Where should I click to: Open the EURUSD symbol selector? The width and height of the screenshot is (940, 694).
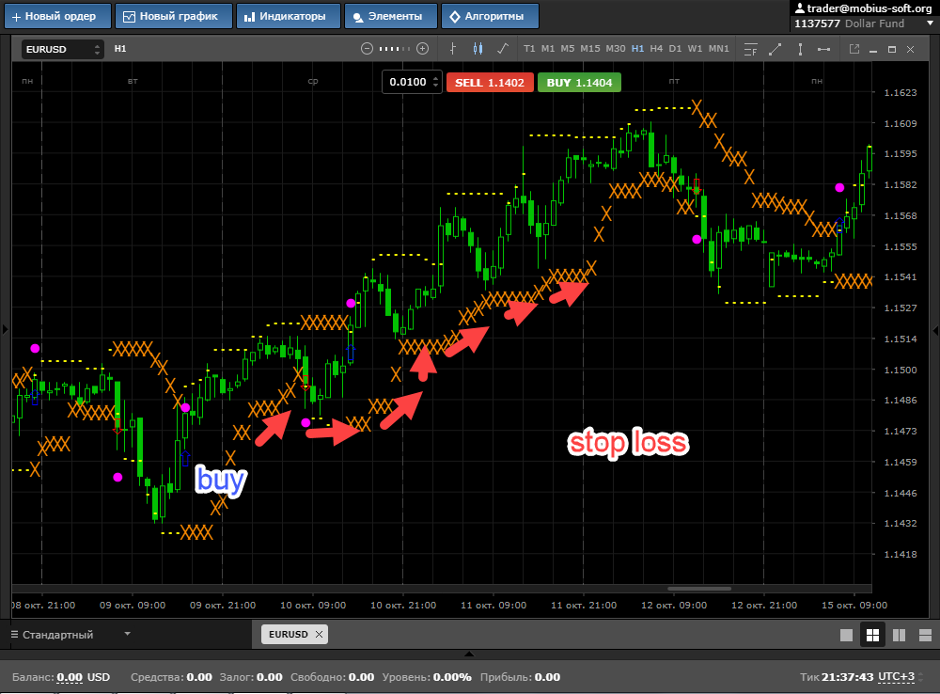(x=62, y=49)
